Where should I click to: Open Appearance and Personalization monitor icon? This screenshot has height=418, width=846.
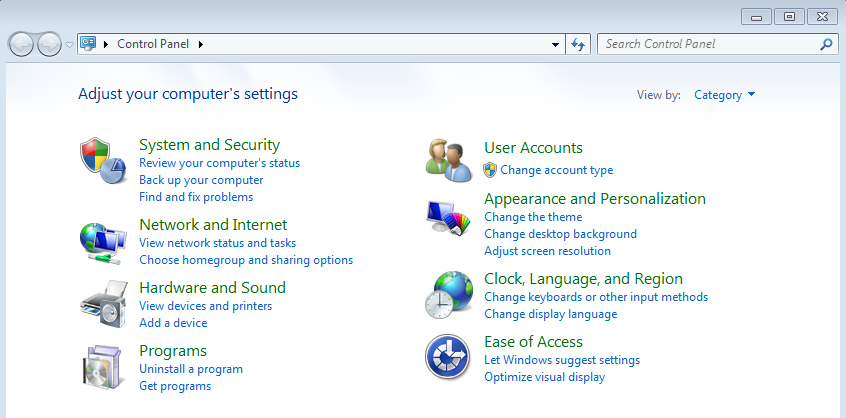[x=448, y=216]
